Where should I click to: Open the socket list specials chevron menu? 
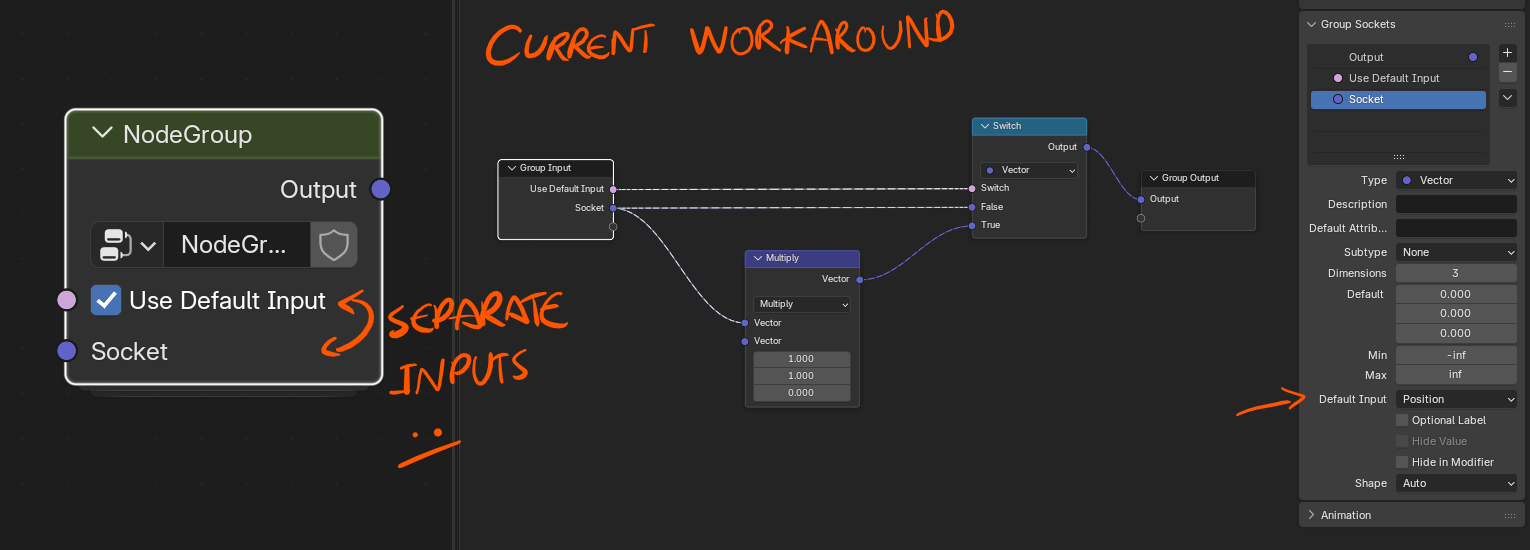[1508, 98]
